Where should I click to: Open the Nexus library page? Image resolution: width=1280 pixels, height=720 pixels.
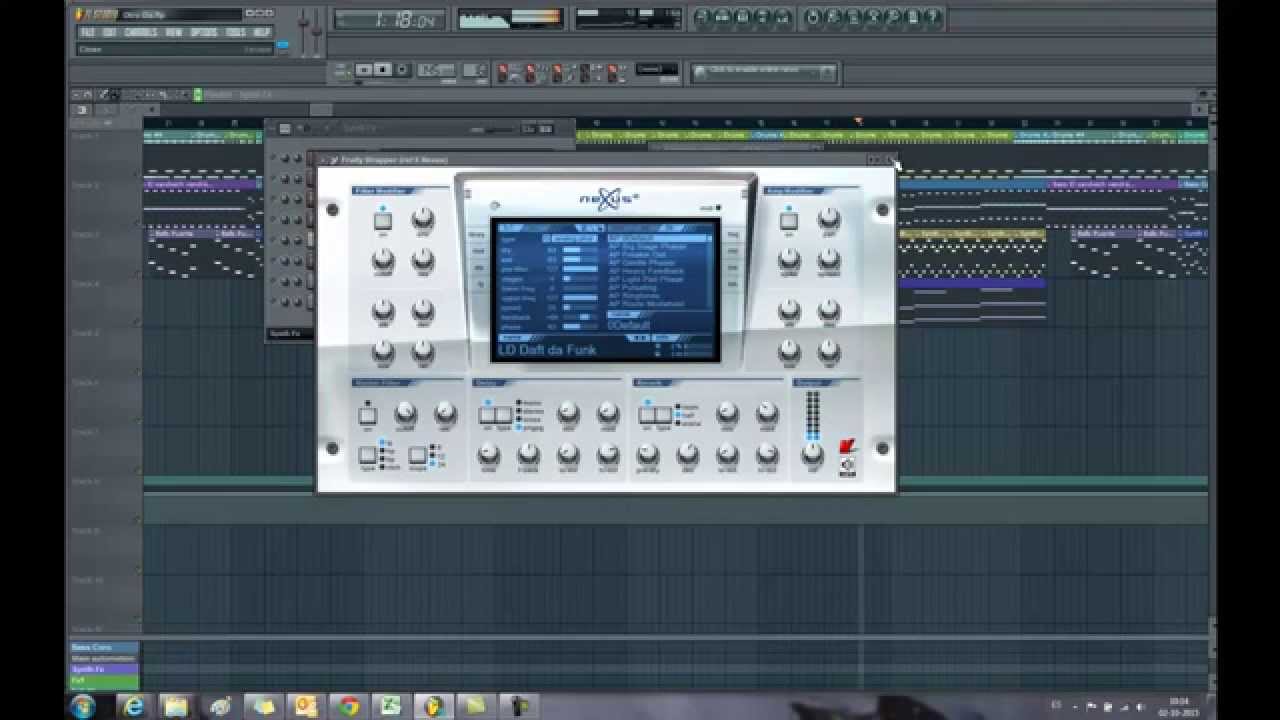click(477, 236)
